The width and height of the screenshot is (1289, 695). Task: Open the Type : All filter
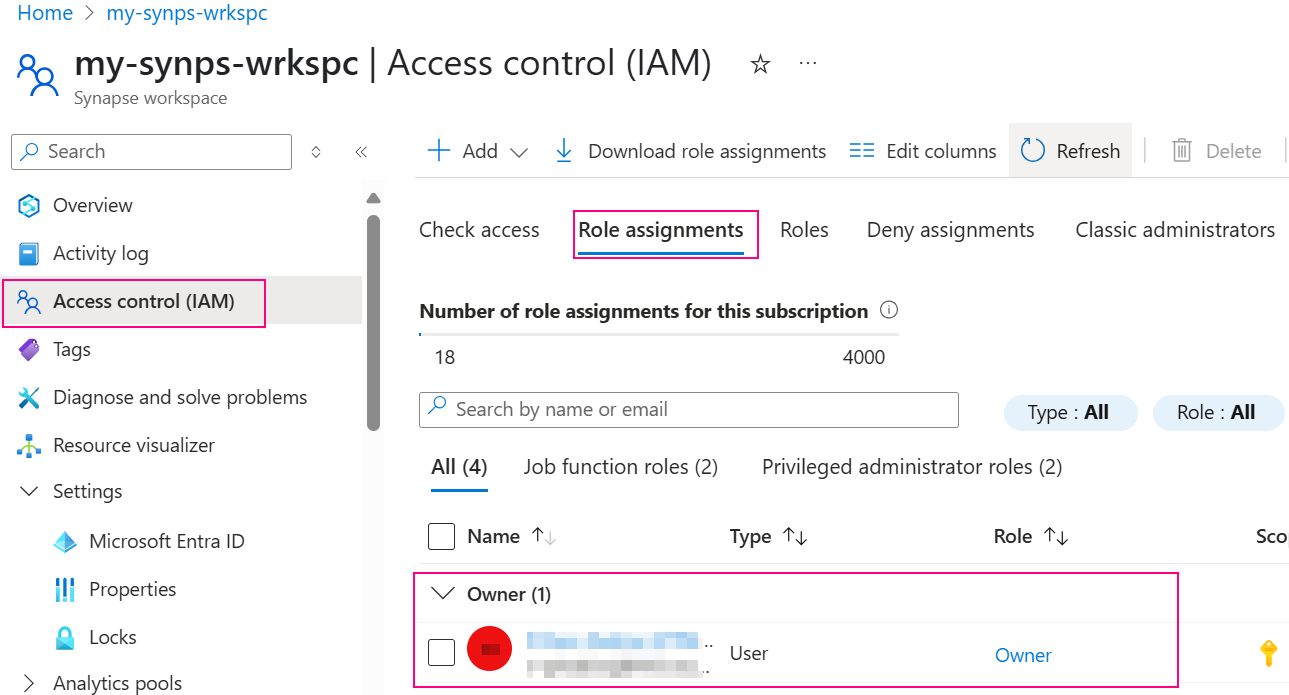(x=1070, y=413)
